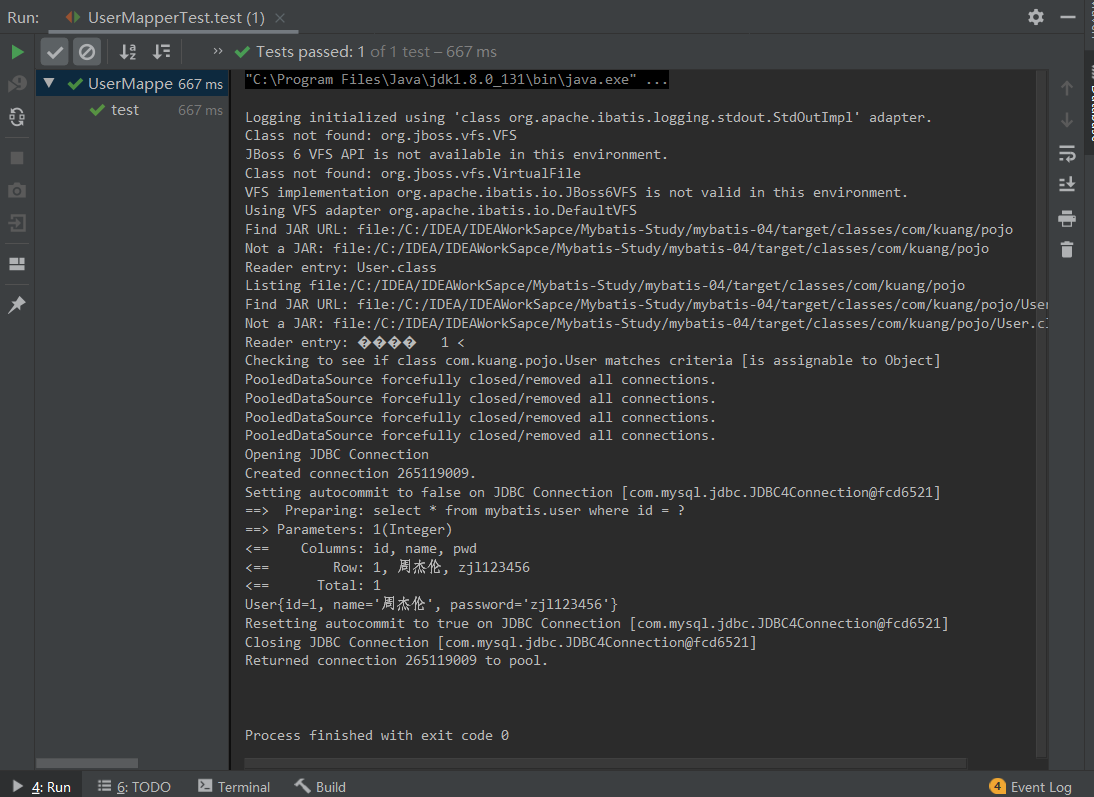The image size is (1094, 797).
Task: Sort tests by duration icon
Action: pos(162,52)
